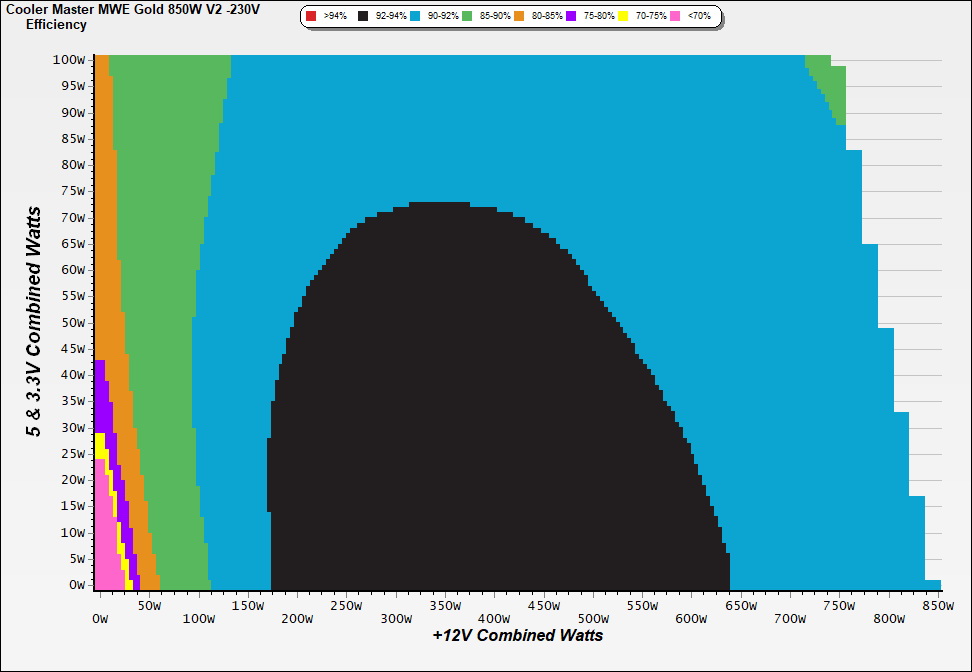
Task: Click the 5 & 3.3V Combined Watts label
Action: [34, 322]
